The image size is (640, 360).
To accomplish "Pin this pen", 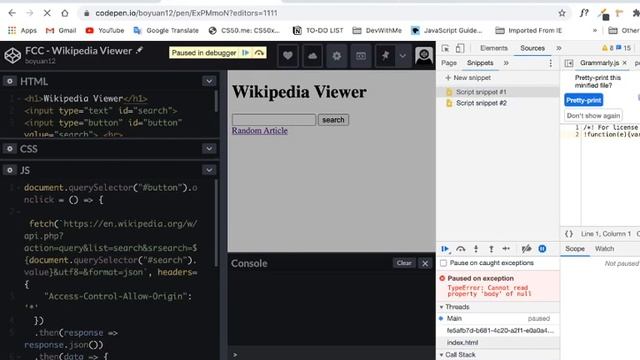I will pyautogui.click(x=385, y=56).
